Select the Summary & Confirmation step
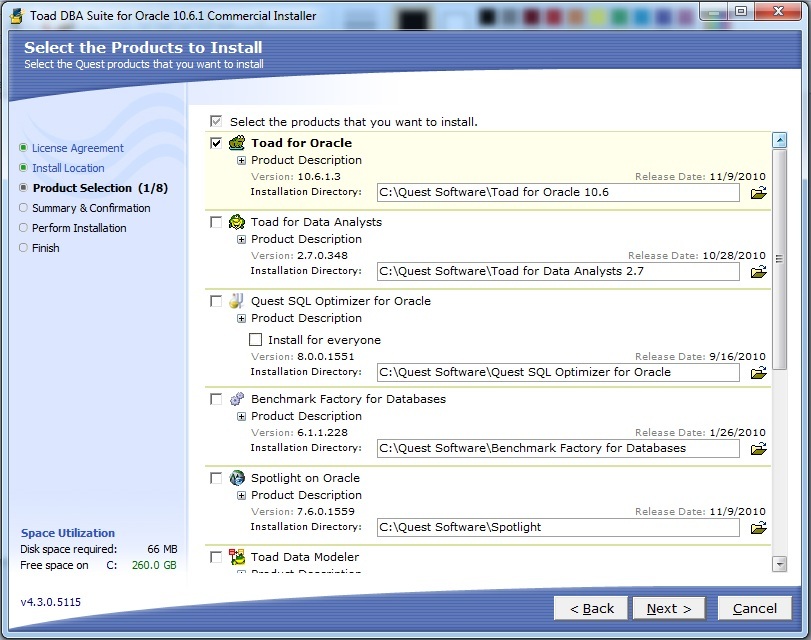The image size is (811, 640). coord(91,208)
